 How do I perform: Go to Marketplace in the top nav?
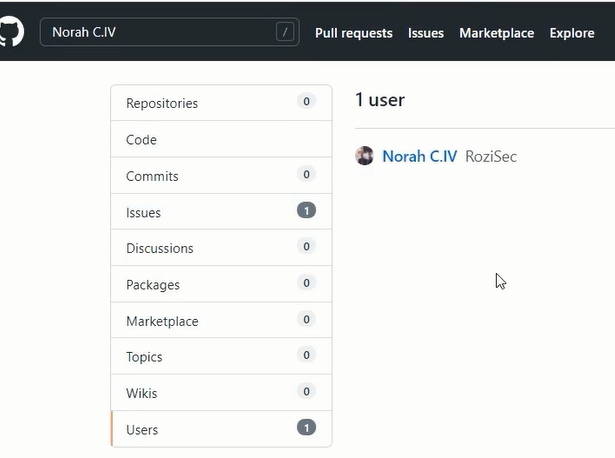(497, 33)
